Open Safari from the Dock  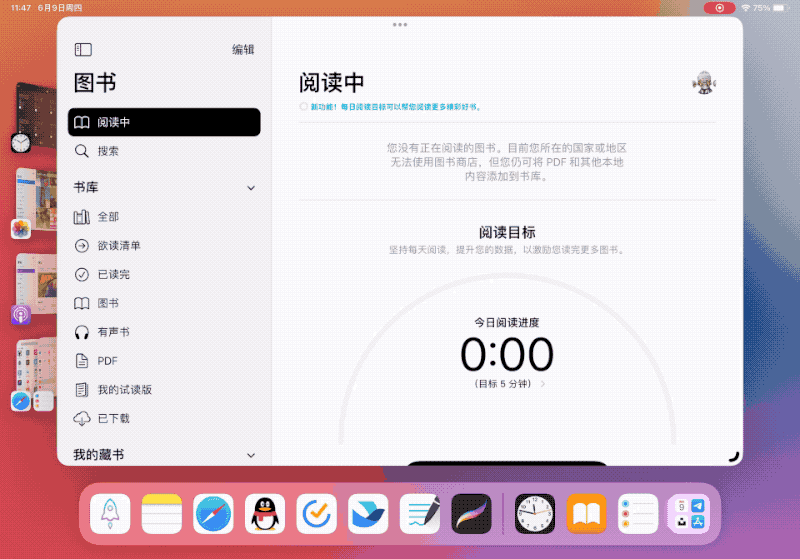(x=213, y=514)
